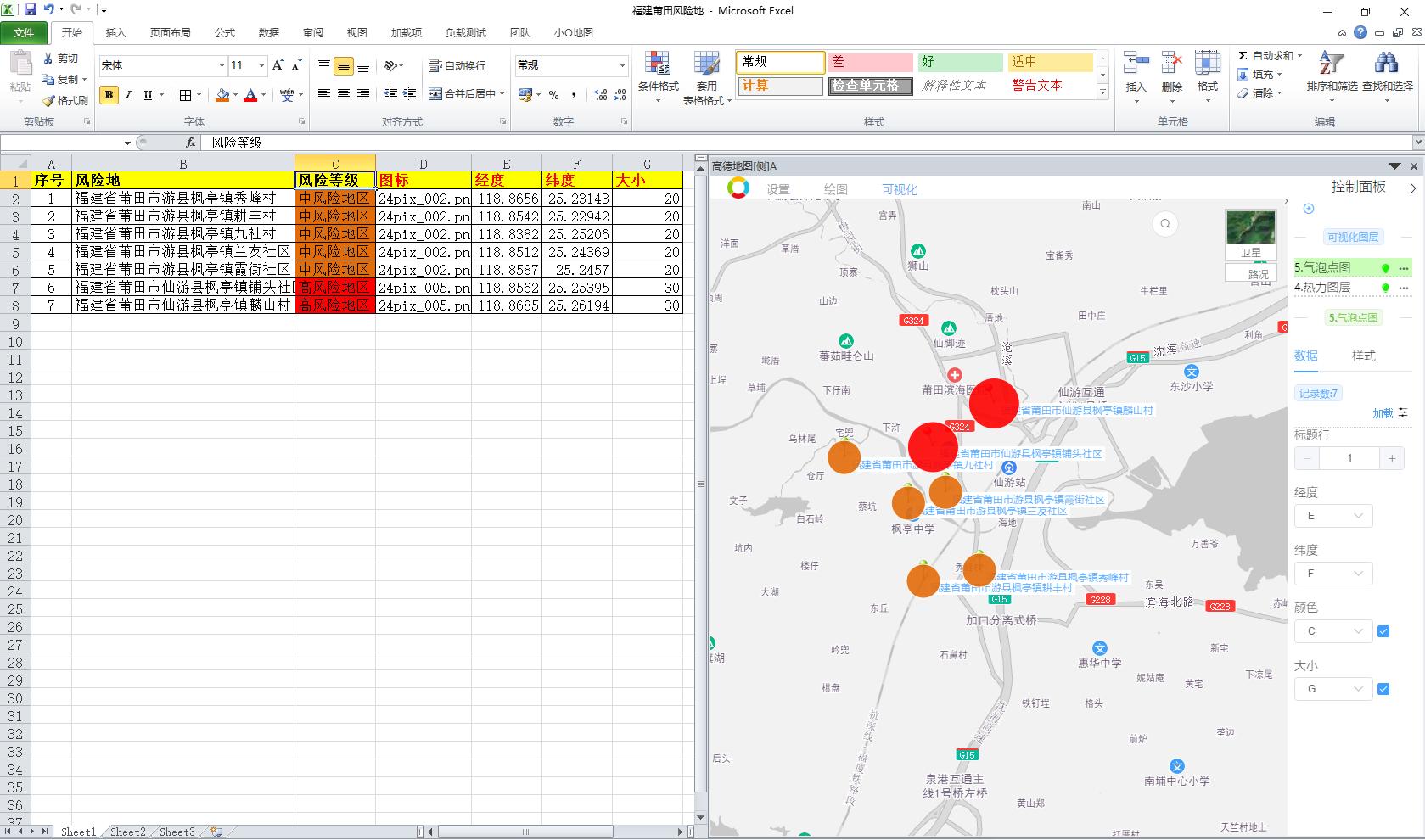1425x840 pixels.
Task: Apply the fill color bucket
Action: tap(222, 95)
